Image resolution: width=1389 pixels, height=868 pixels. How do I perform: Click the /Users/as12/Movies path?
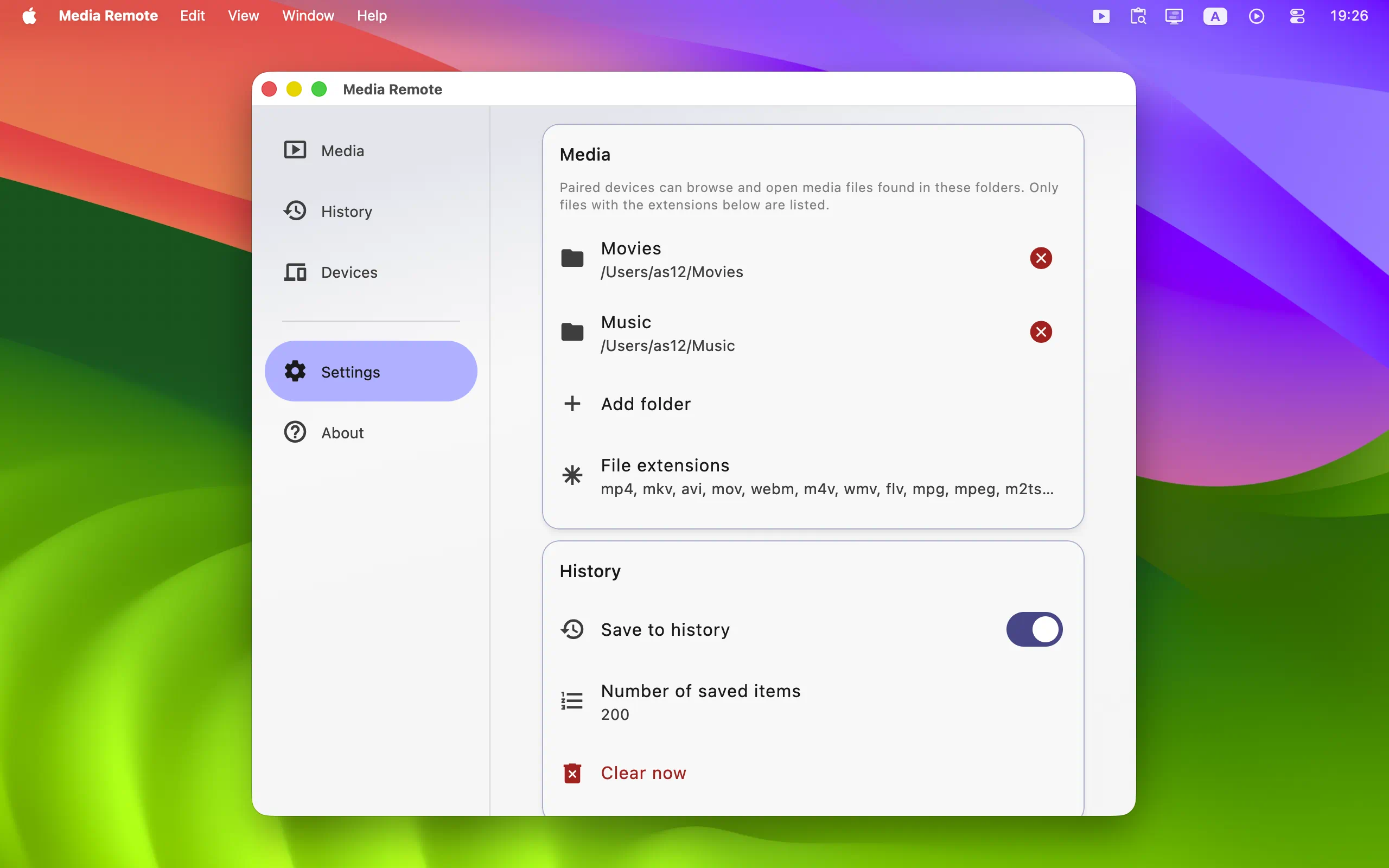pyautogui.click(x=672, y=272)
